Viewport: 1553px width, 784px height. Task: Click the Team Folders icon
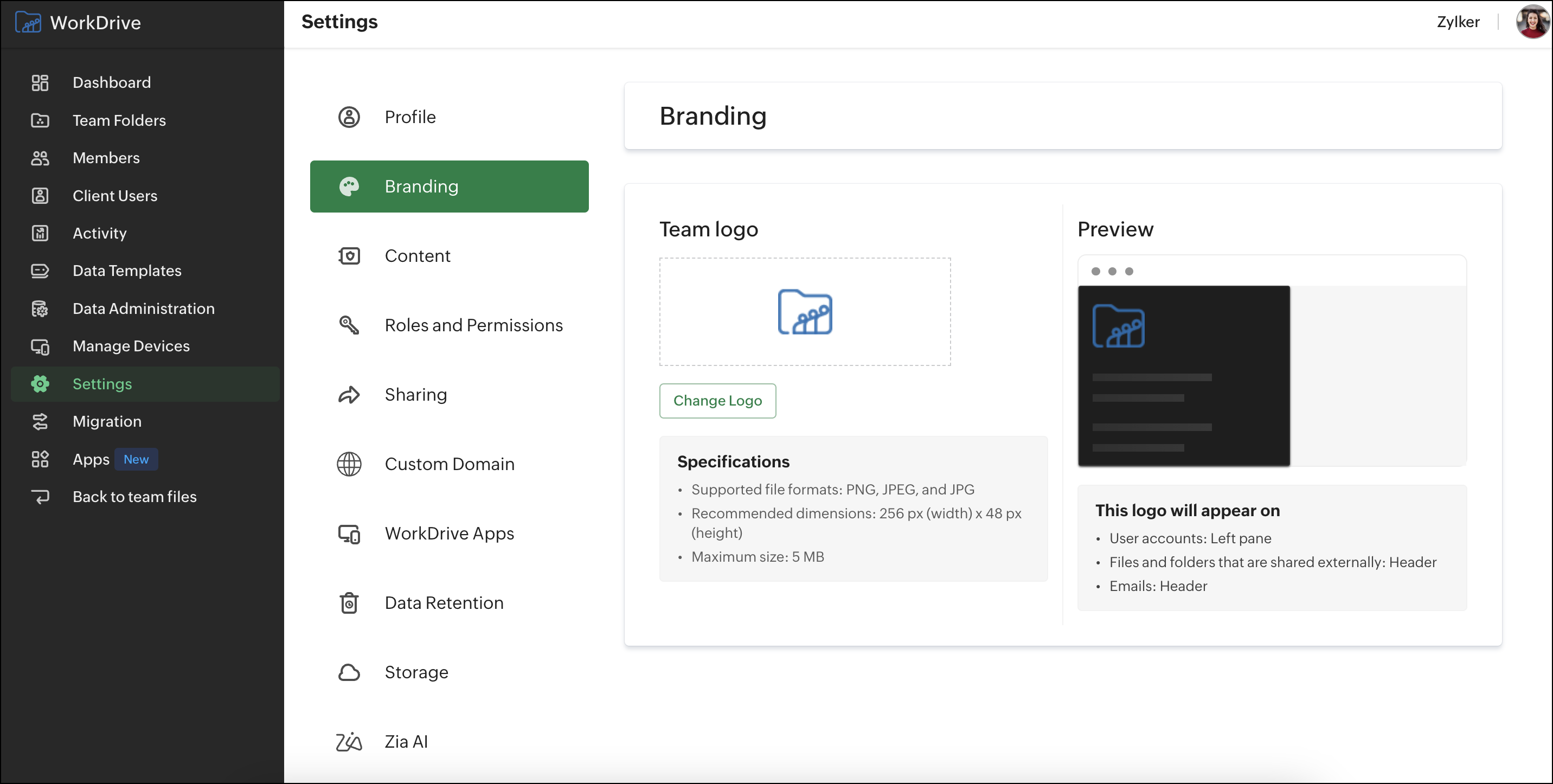[x=40, y=120]
